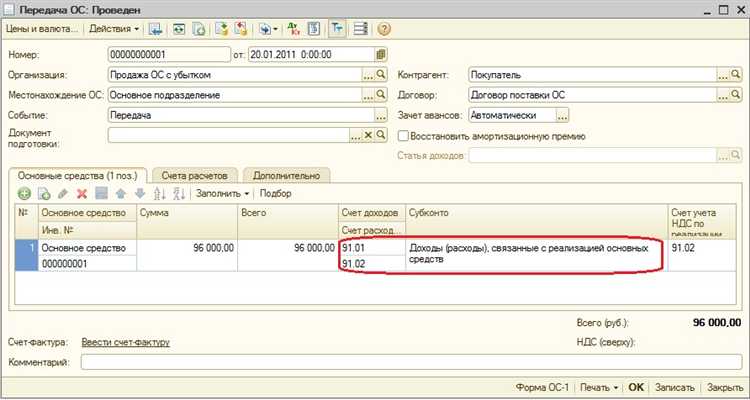Click the Подбор button
The height and width of the screenshot is (400, 750).
click(276, 193)
